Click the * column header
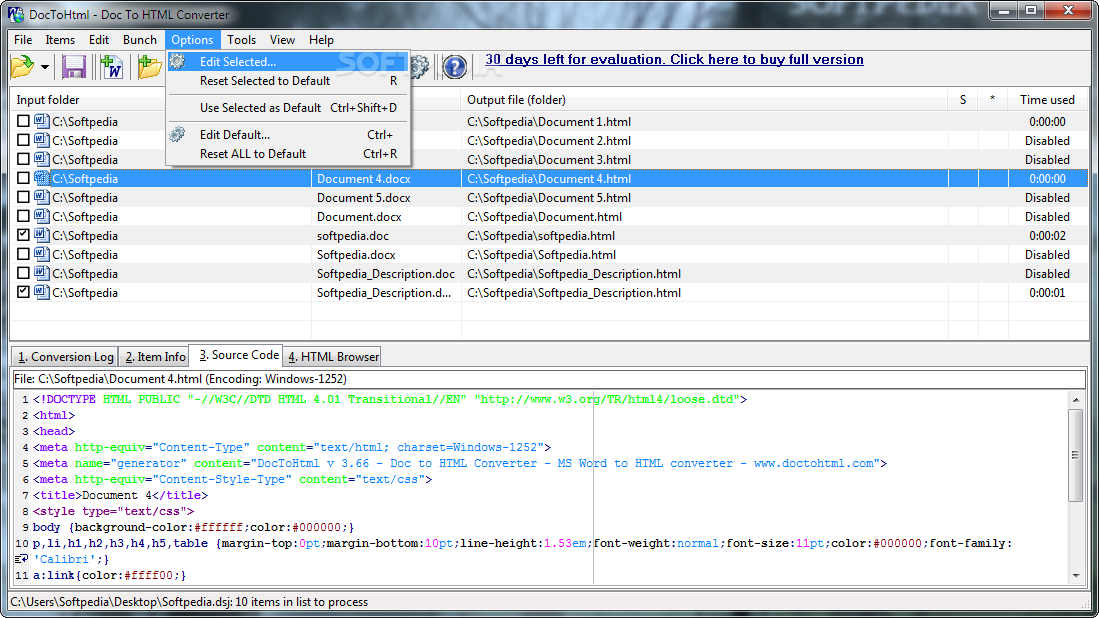This screenshot has height=618, width=1099. point(993,99)
